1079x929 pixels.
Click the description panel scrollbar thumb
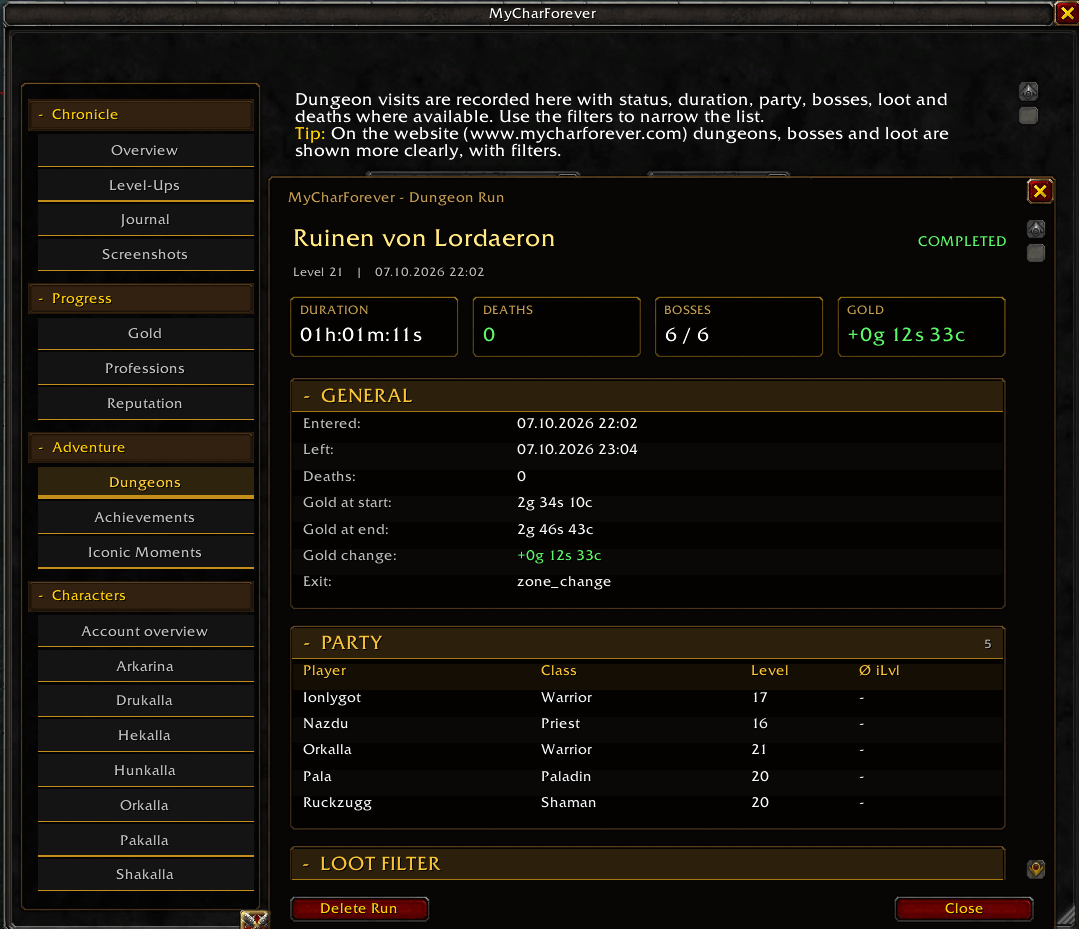[x=1028, y=116]
